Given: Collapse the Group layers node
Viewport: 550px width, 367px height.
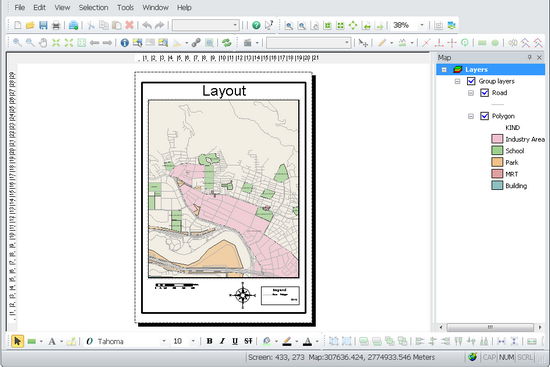Looking at the screenshot, I should pos(457,81).
